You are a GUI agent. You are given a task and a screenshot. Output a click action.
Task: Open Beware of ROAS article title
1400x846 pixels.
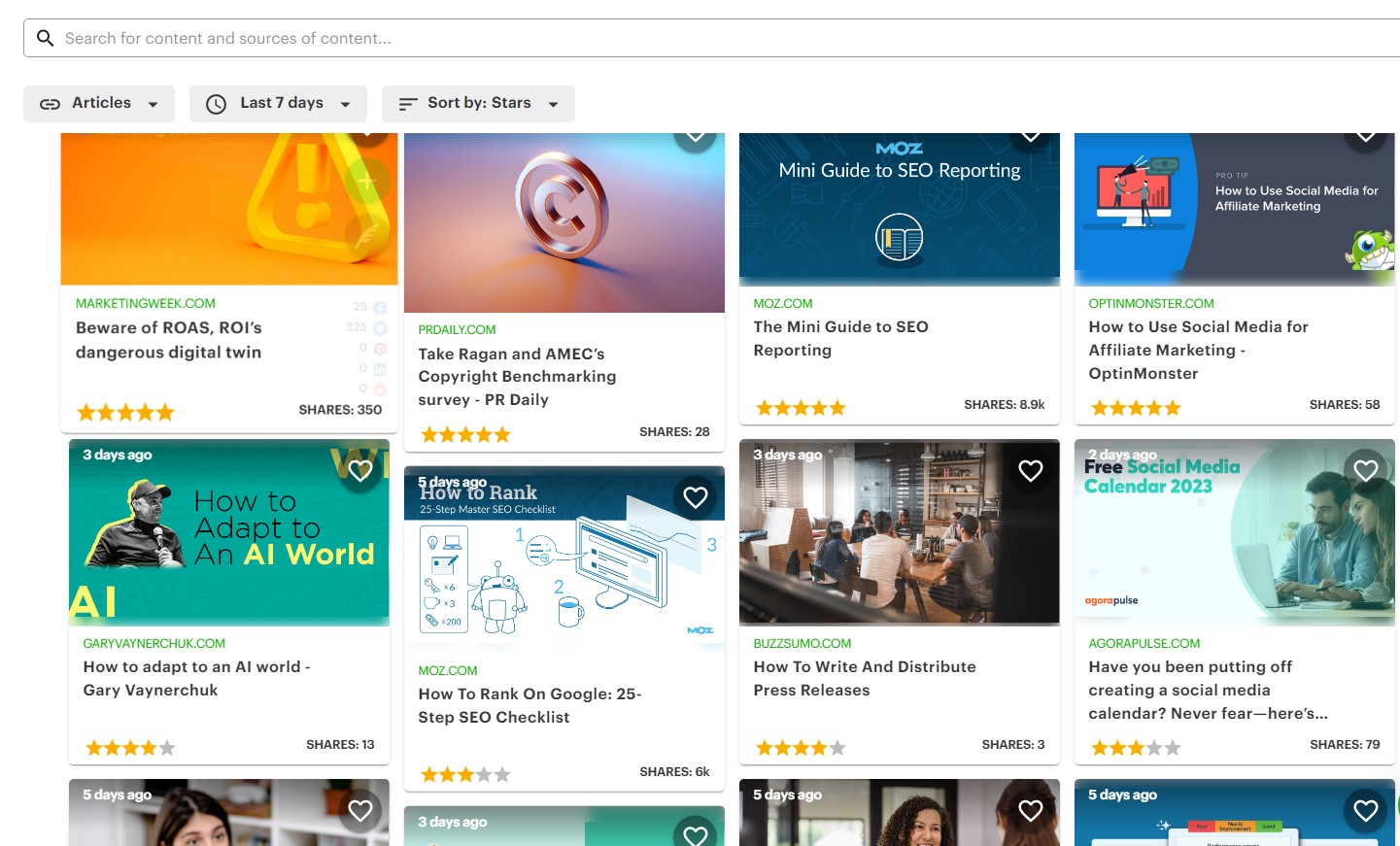pos(169,340)
